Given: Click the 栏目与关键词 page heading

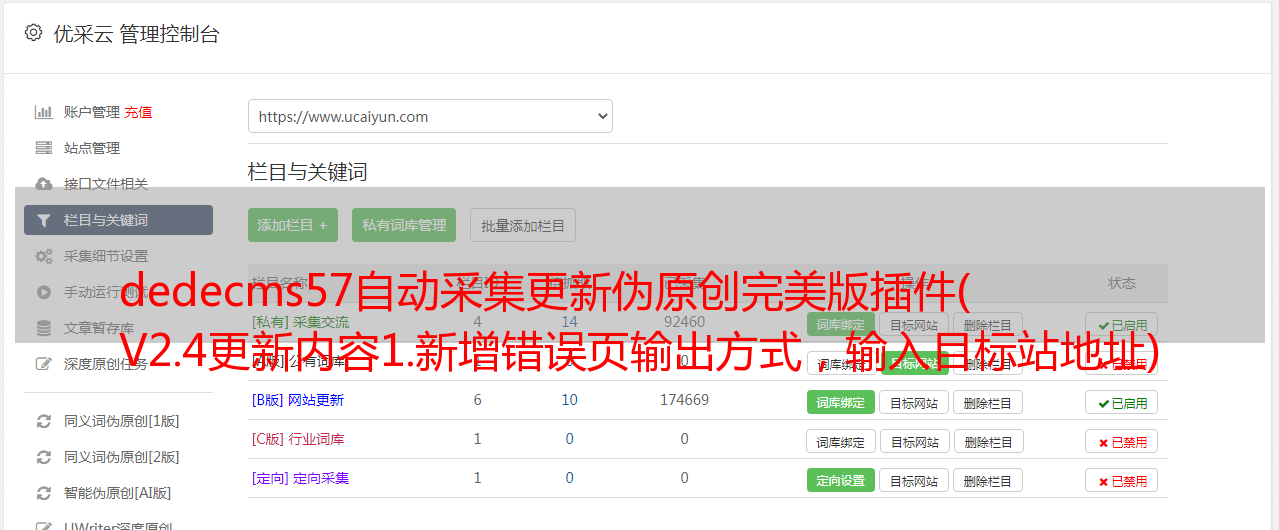Looking at the screenshot, I should (308, 172).
